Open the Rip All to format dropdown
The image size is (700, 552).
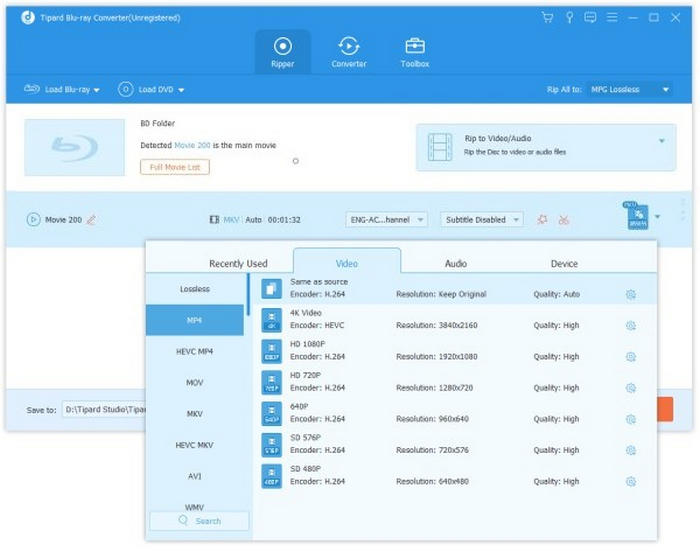point(628,89)
